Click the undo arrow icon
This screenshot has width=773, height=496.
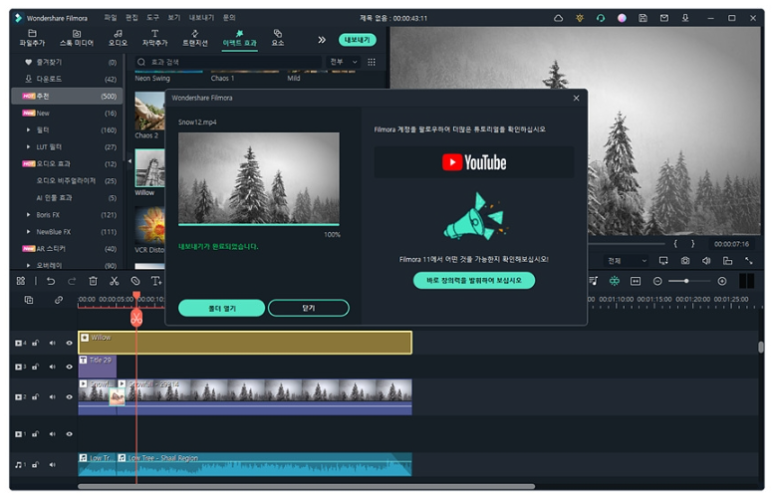(x=51, y=281)
